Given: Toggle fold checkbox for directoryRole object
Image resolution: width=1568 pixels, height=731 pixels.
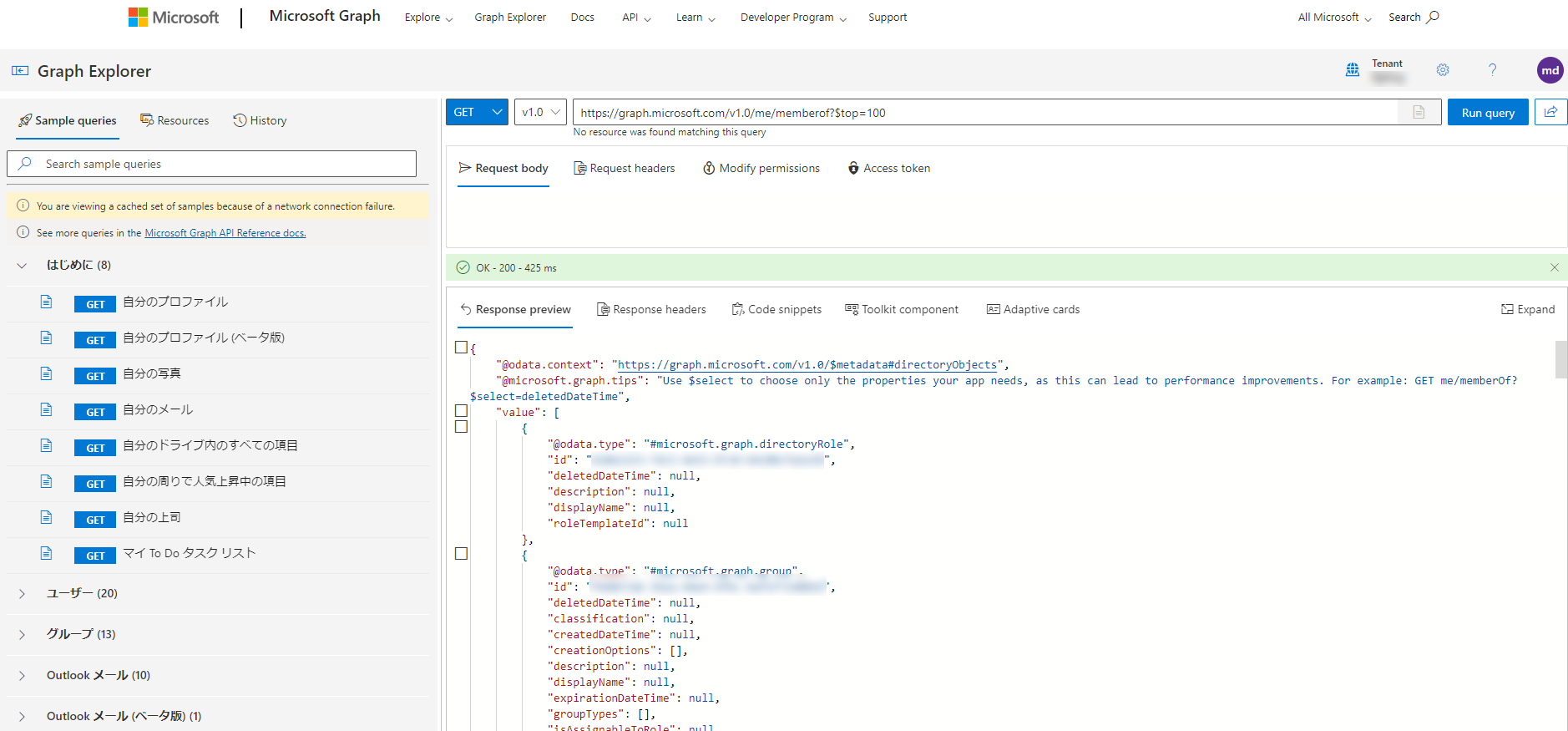Looking at the screenshot, I should tap(461, 426).
